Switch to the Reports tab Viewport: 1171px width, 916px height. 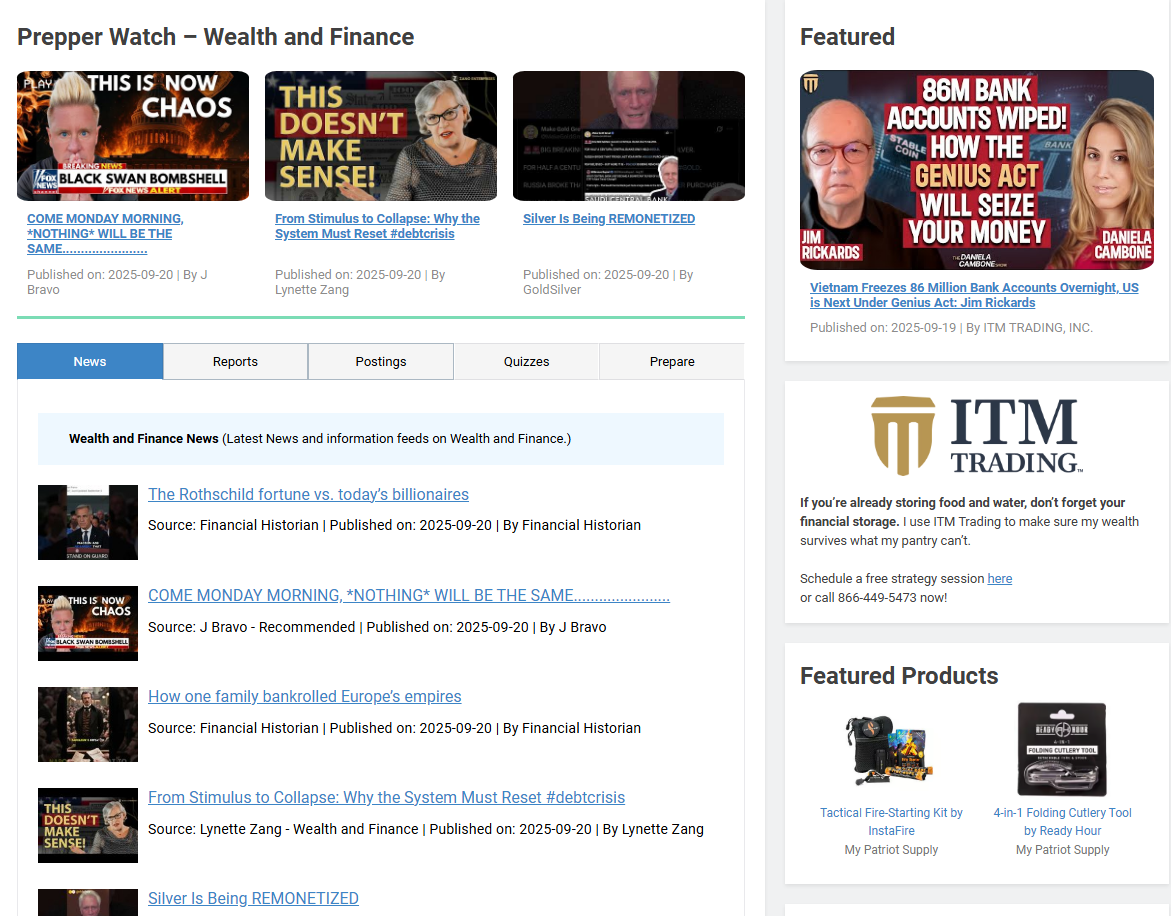coord(235,361)
